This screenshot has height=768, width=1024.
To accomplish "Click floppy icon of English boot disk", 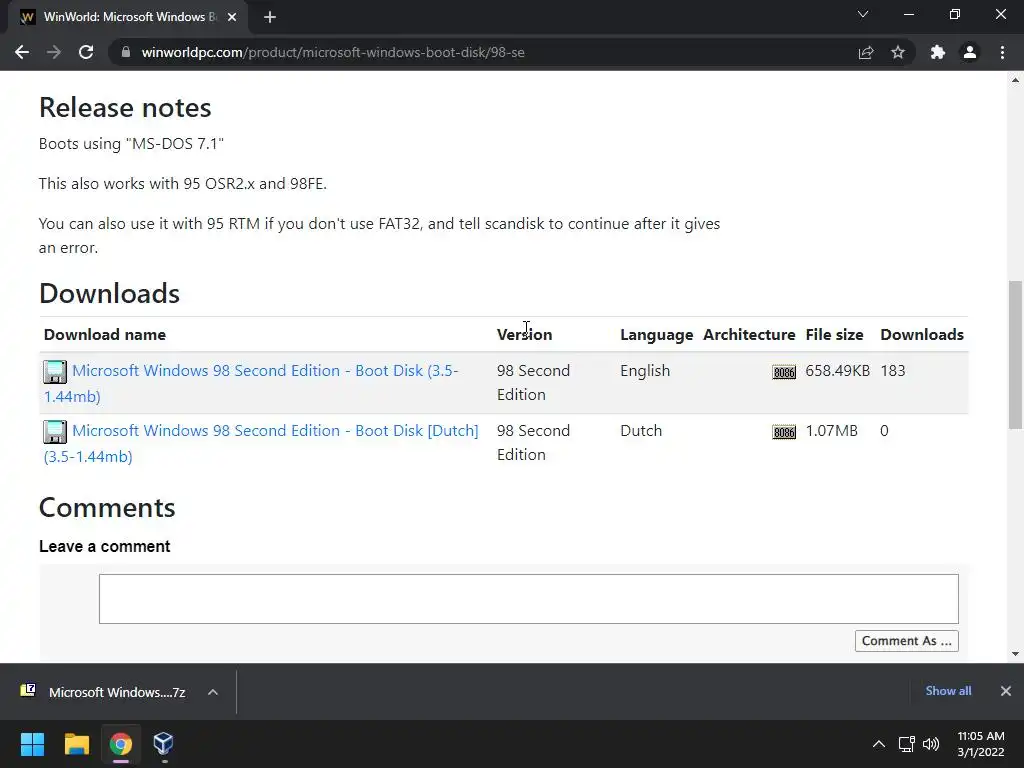I will (x=55, y=372).
